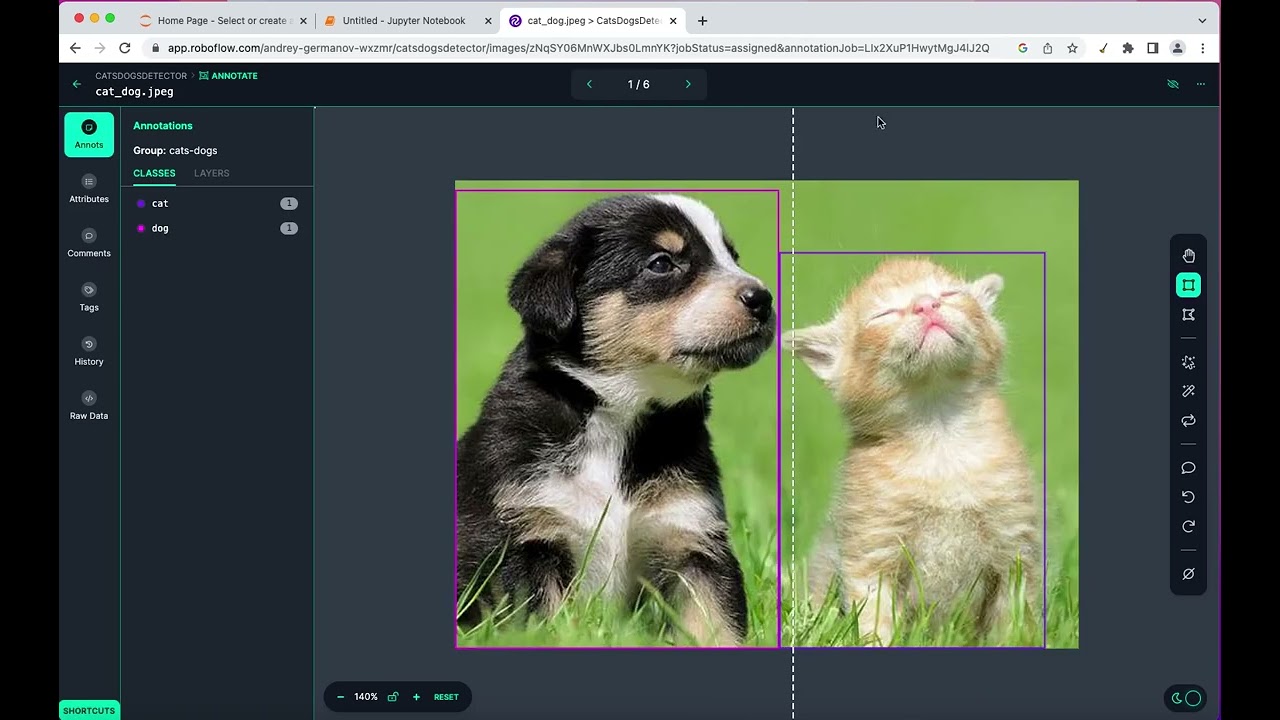Image resolution: width=1280 pixels, height=720 pixels.
Task: Redo the last undone action
Action: tap(1189, 526)
